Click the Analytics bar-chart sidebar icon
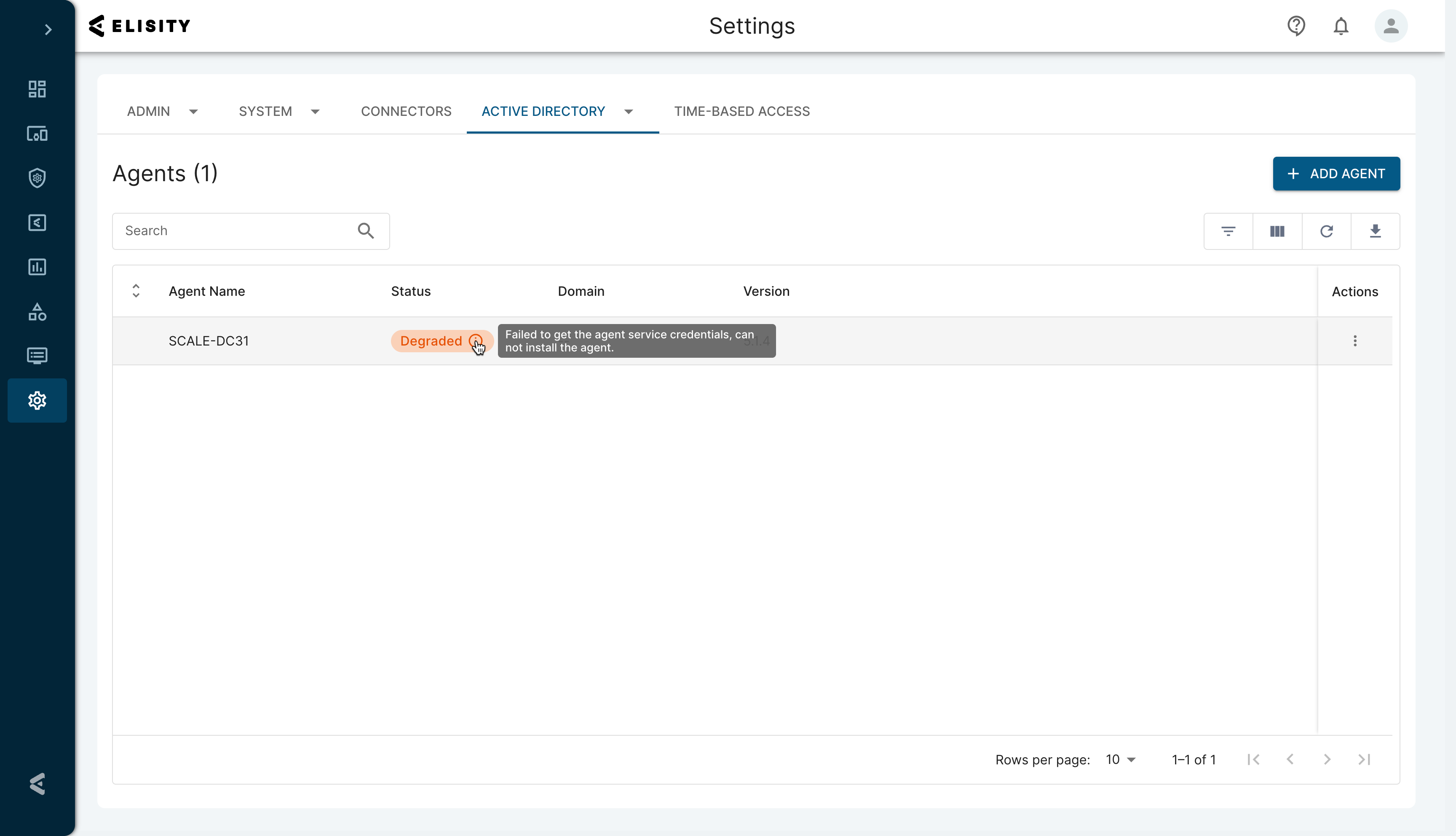 point(37,267)
